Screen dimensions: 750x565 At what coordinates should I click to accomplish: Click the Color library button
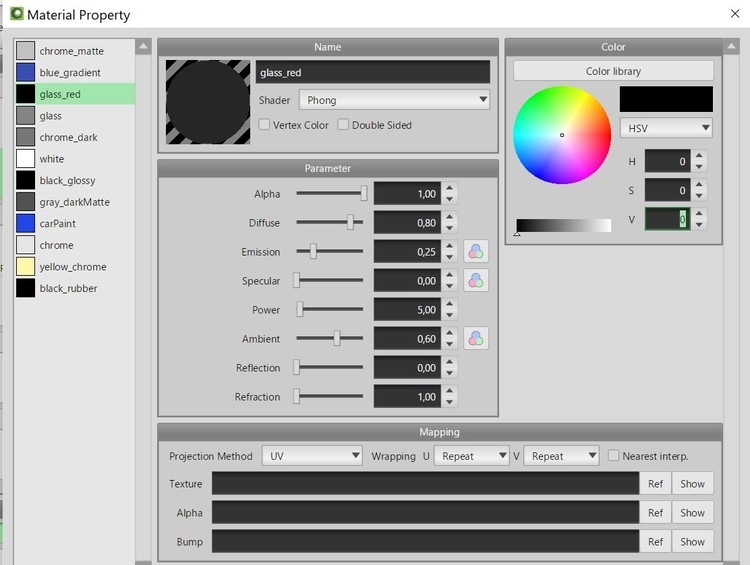(613, 71)
